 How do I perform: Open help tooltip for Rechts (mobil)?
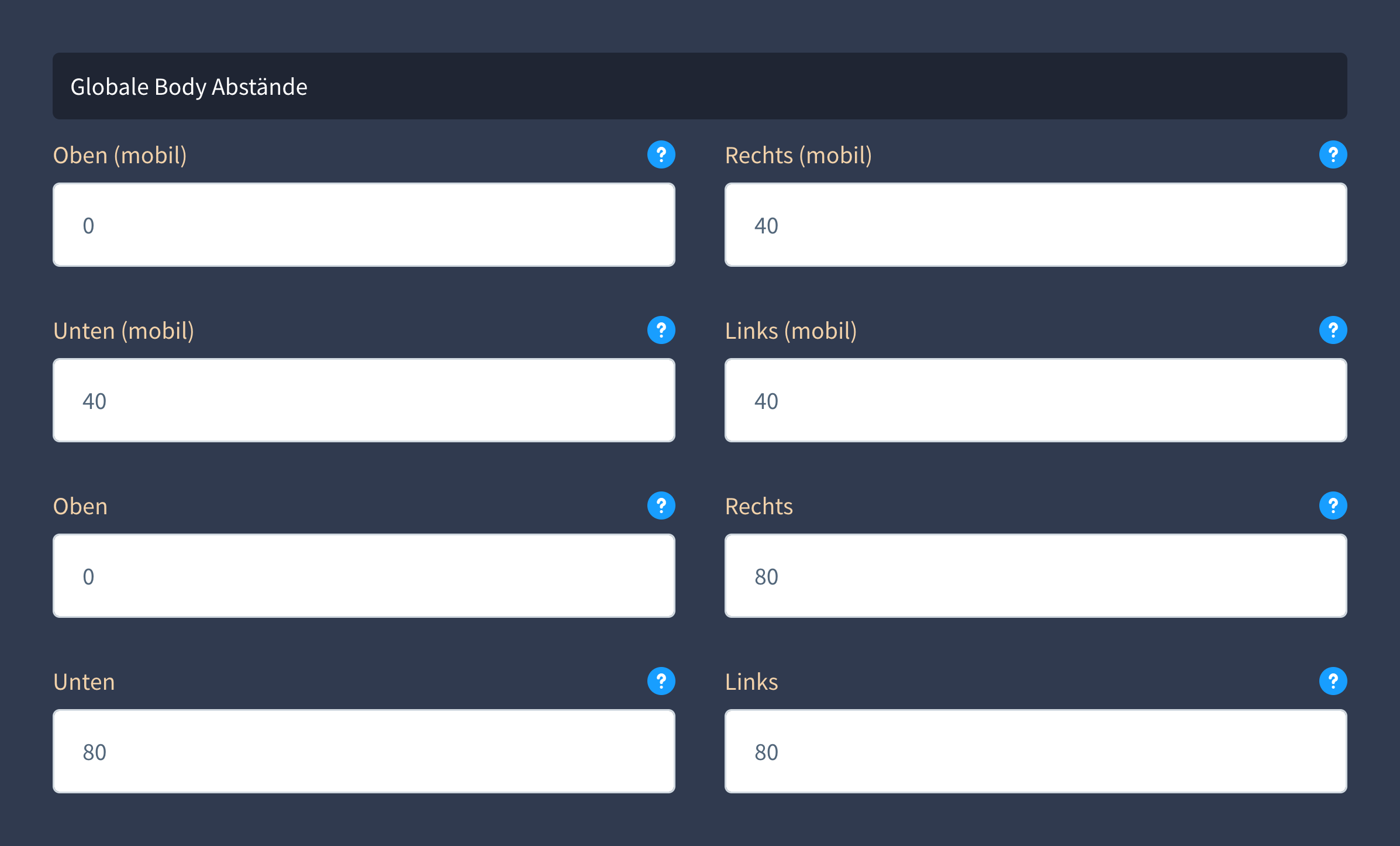tap(1333, 154)
